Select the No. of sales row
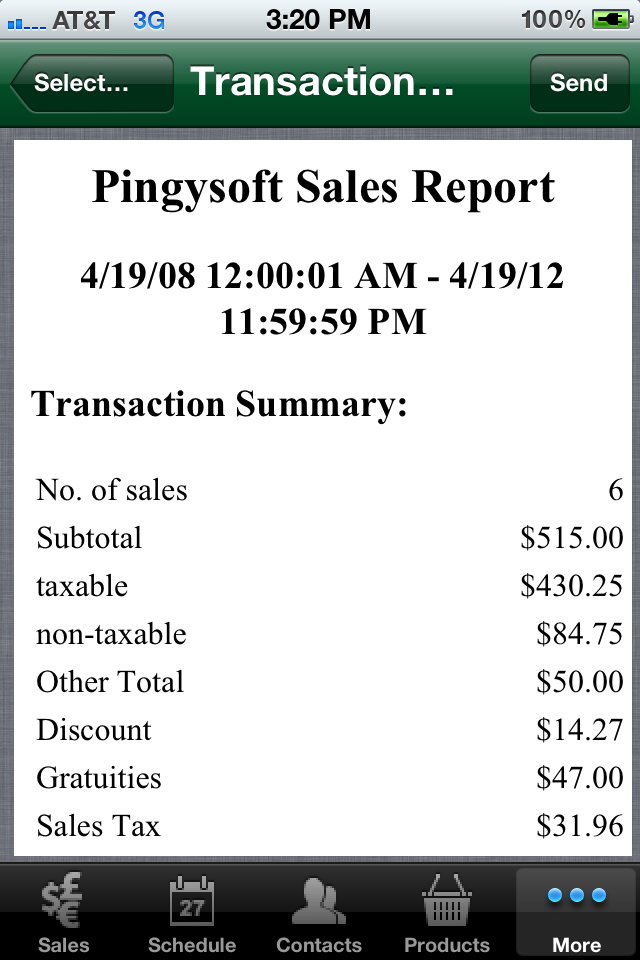 click(x=329, y=490)
